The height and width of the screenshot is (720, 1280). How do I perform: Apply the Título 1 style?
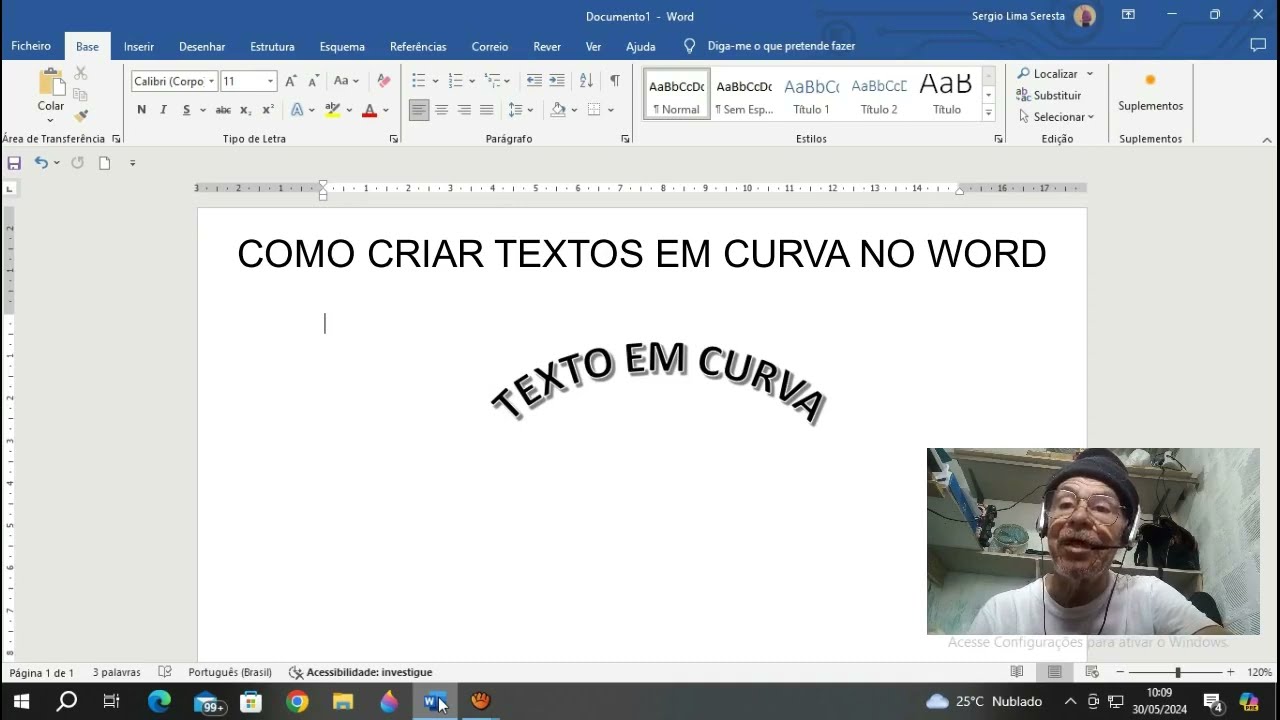[x=812, y=94]
